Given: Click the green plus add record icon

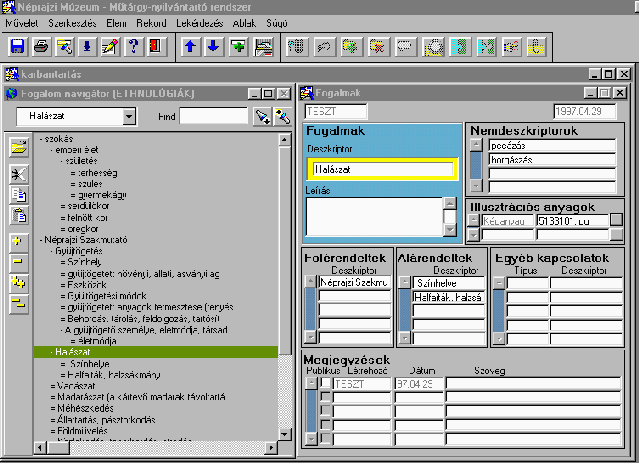Looking at the screenshot, I should pos(239,46).
